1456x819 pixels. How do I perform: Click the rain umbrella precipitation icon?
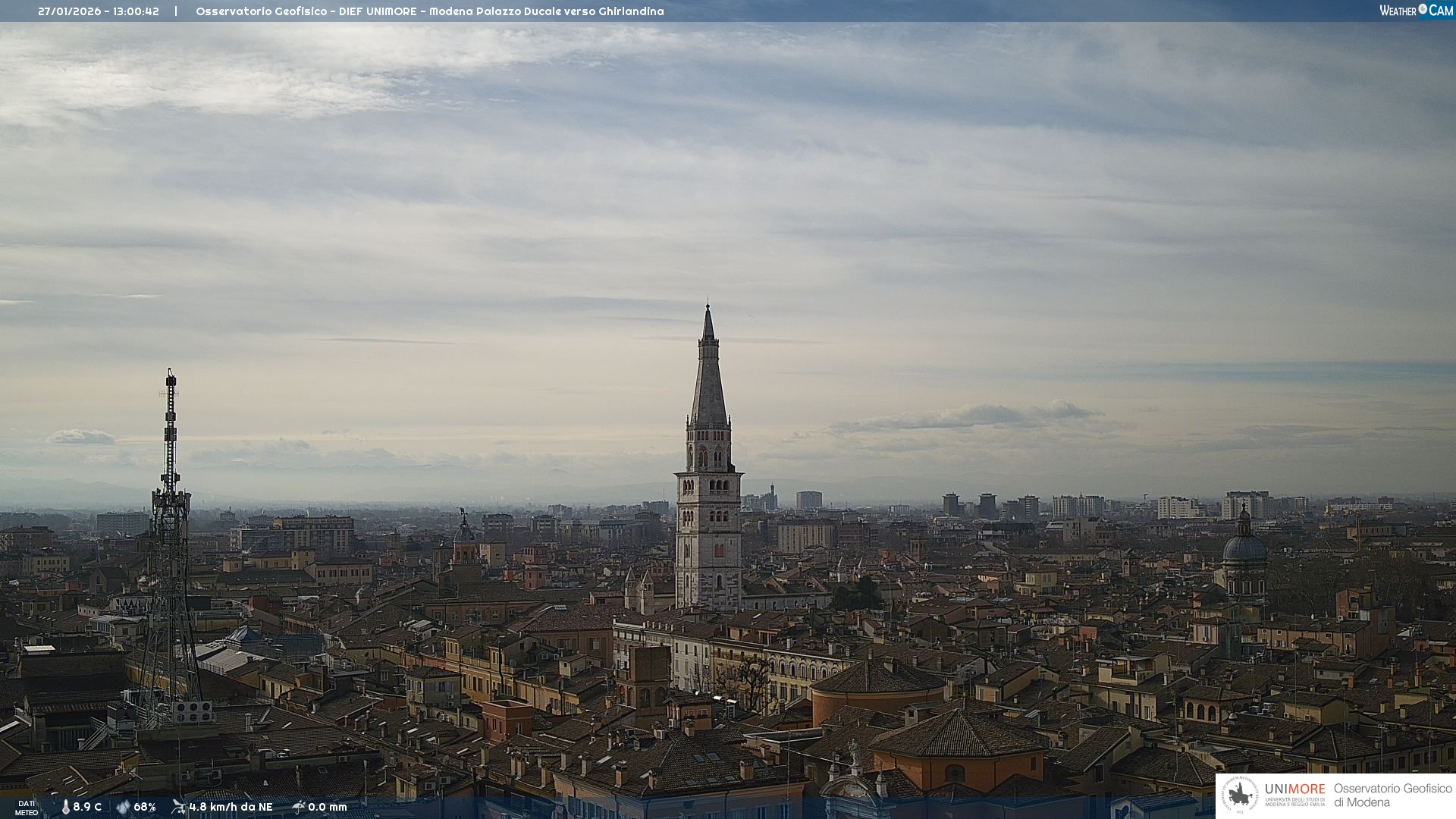click(298, 807)
